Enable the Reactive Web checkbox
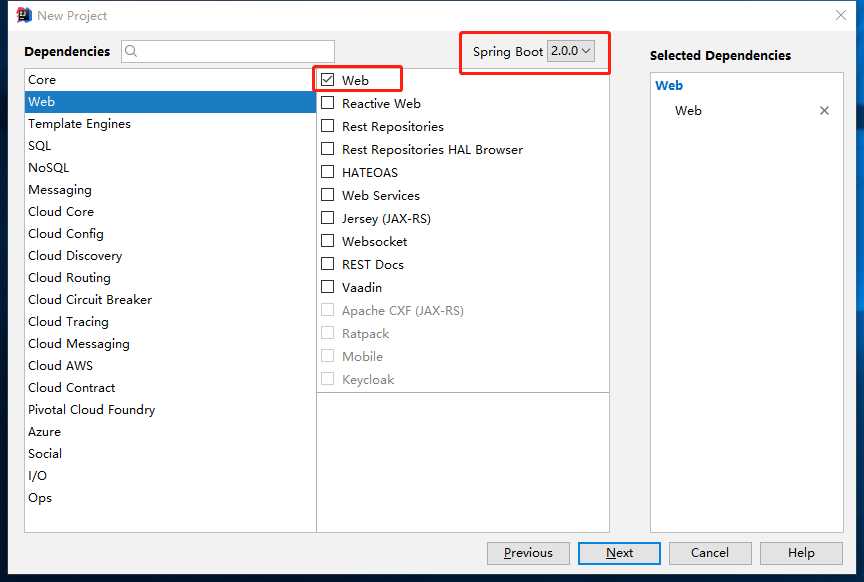Screen dimensions: 864x582 (x=327, y=103)
